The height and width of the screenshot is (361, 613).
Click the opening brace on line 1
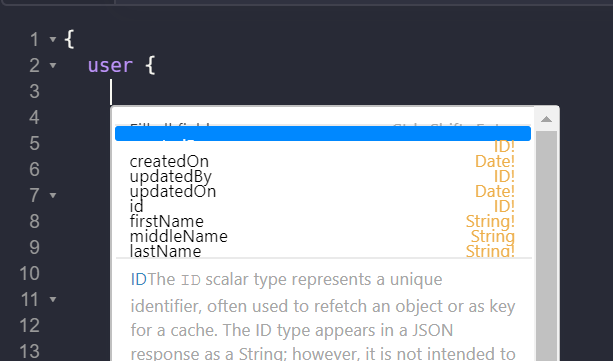(x=69, y=40)
